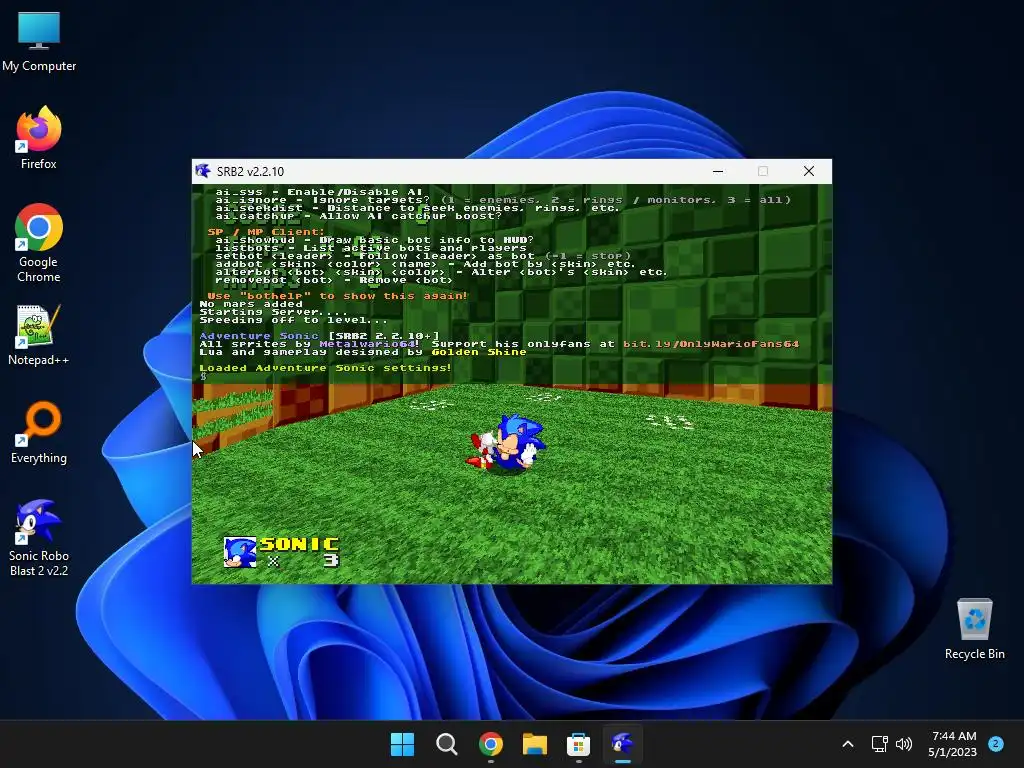Show hidden system tray icons
This screenshot has width=1024, height=768.
point(848,744)
